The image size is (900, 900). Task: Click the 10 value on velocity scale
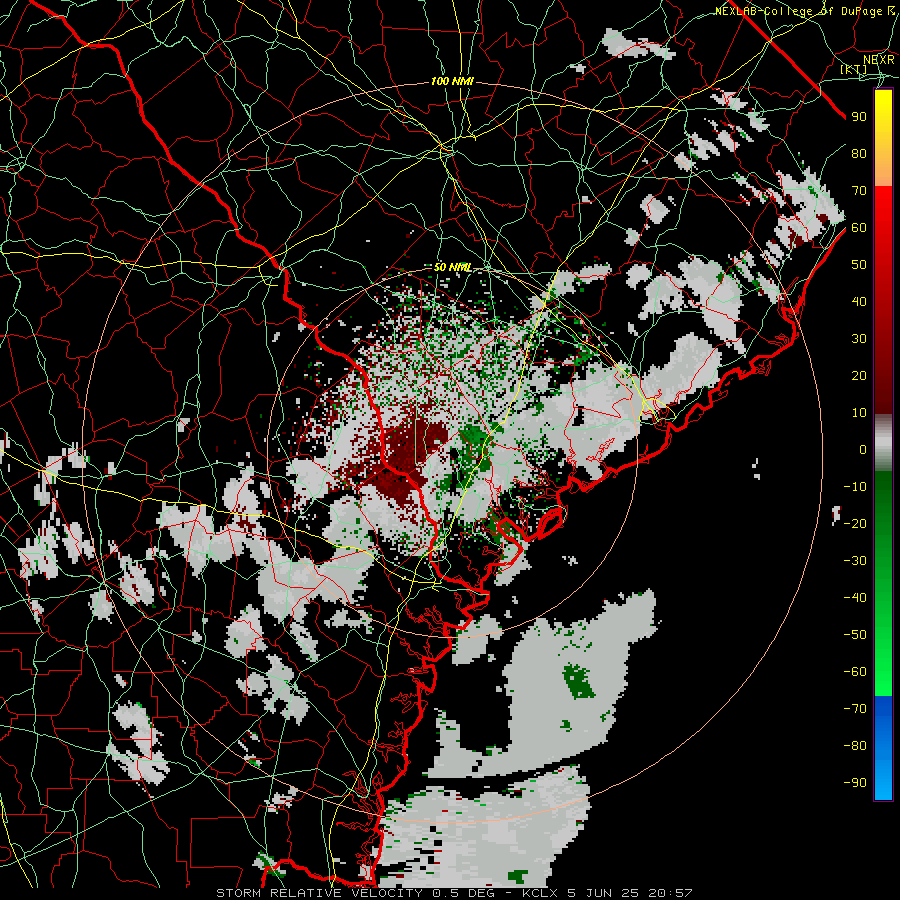click(x=859, y=413)
